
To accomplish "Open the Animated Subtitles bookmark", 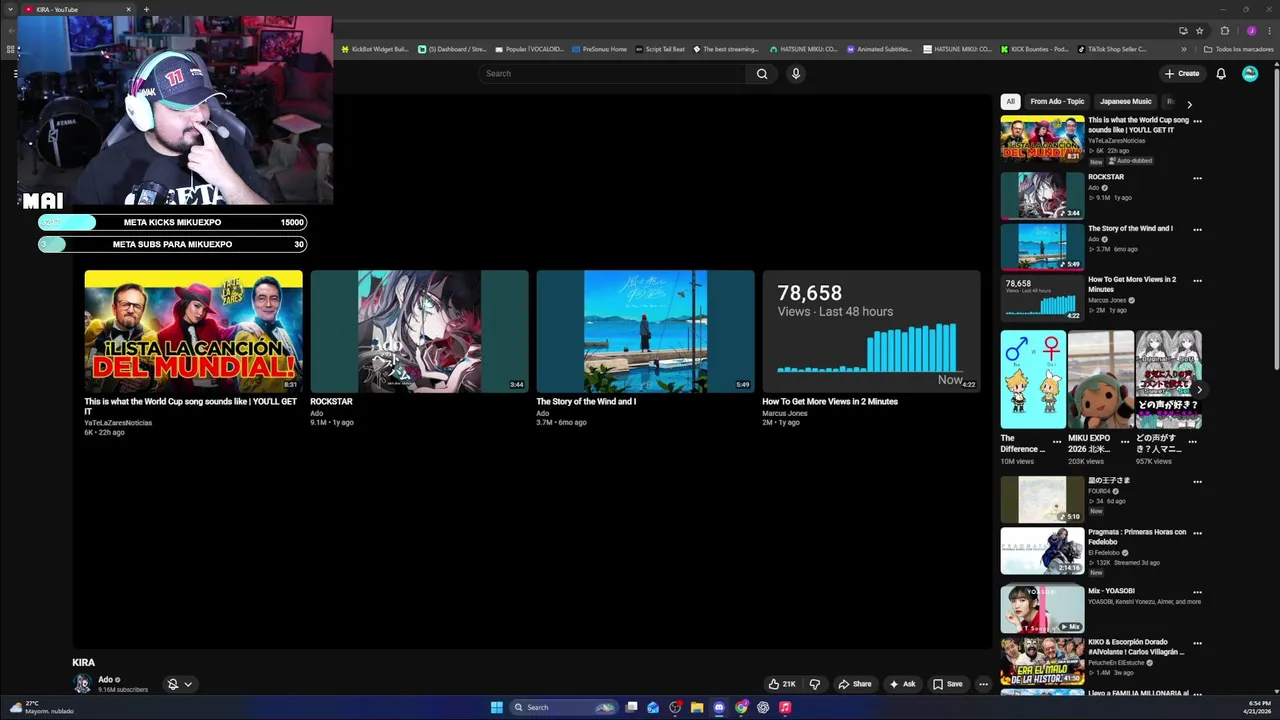I will point(879,49).
